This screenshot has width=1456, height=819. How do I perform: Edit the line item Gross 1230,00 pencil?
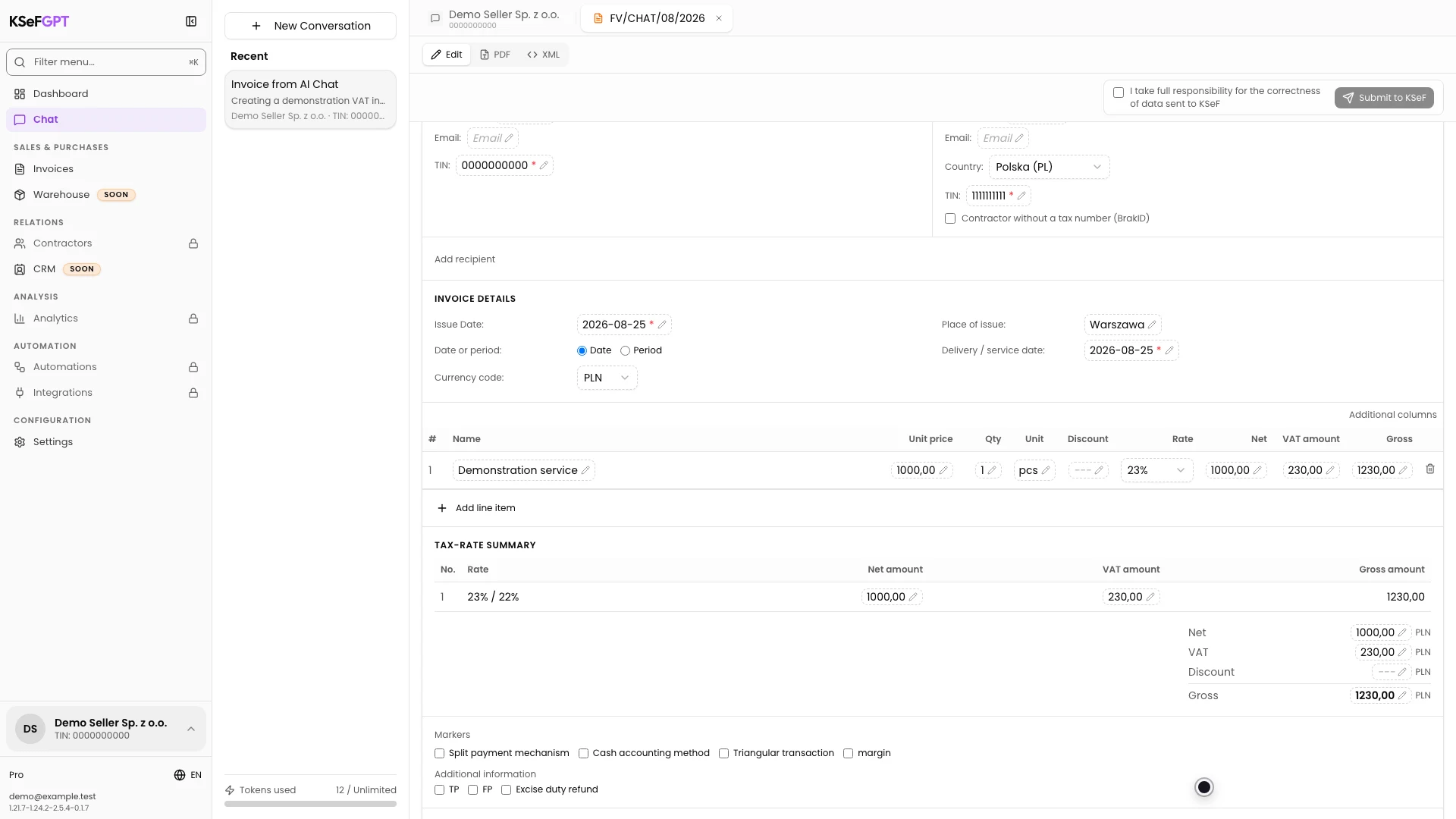[1403, 470]
